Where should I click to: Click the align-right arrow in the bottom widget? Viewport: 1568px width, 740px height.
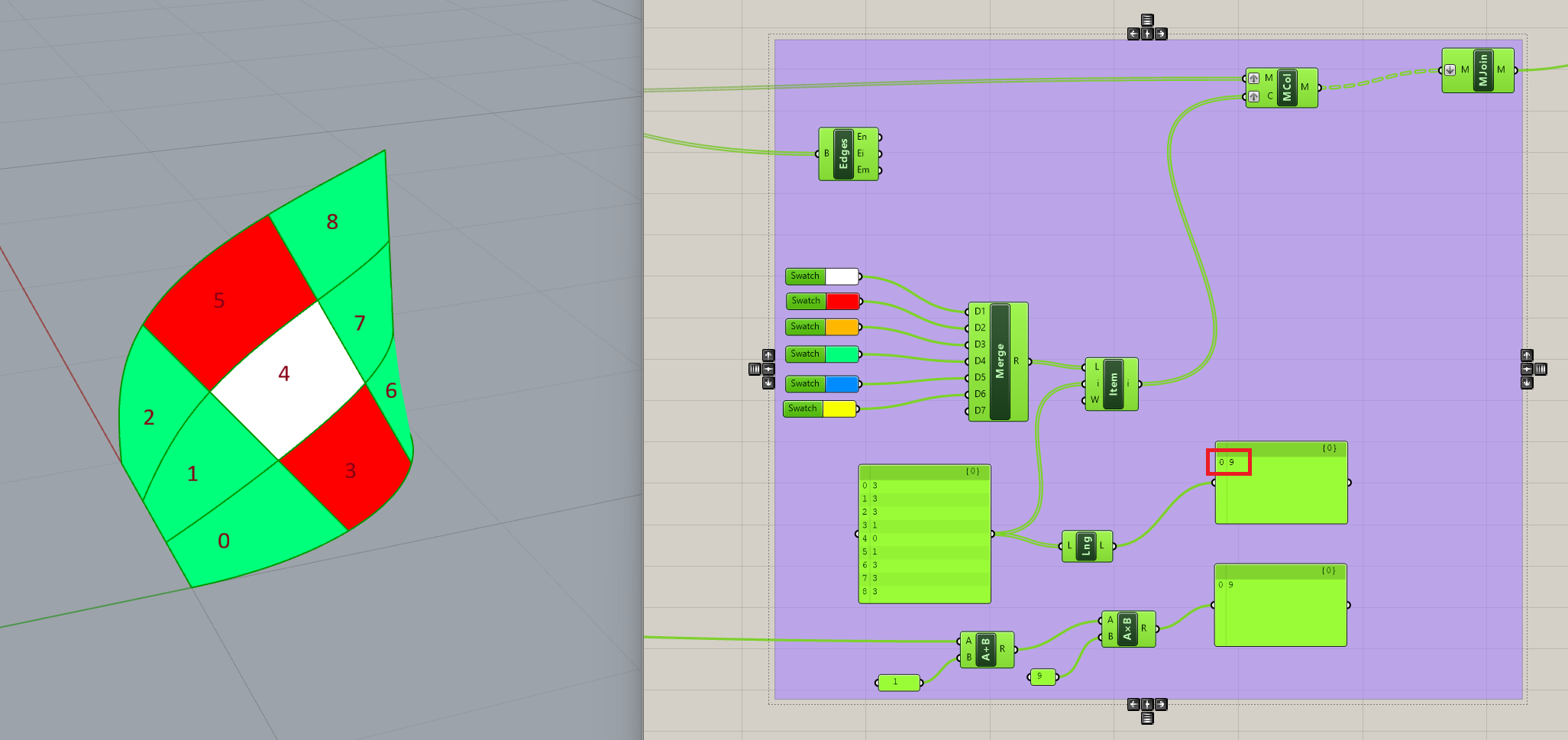[x=1161, y=704]
